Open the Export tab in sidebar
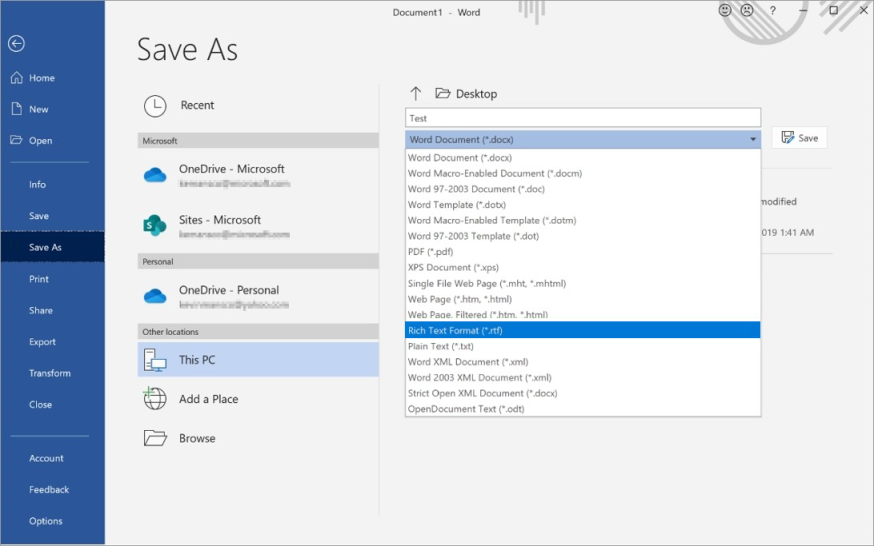This screenshot has height=546, width=874. (x=43, y=342)
